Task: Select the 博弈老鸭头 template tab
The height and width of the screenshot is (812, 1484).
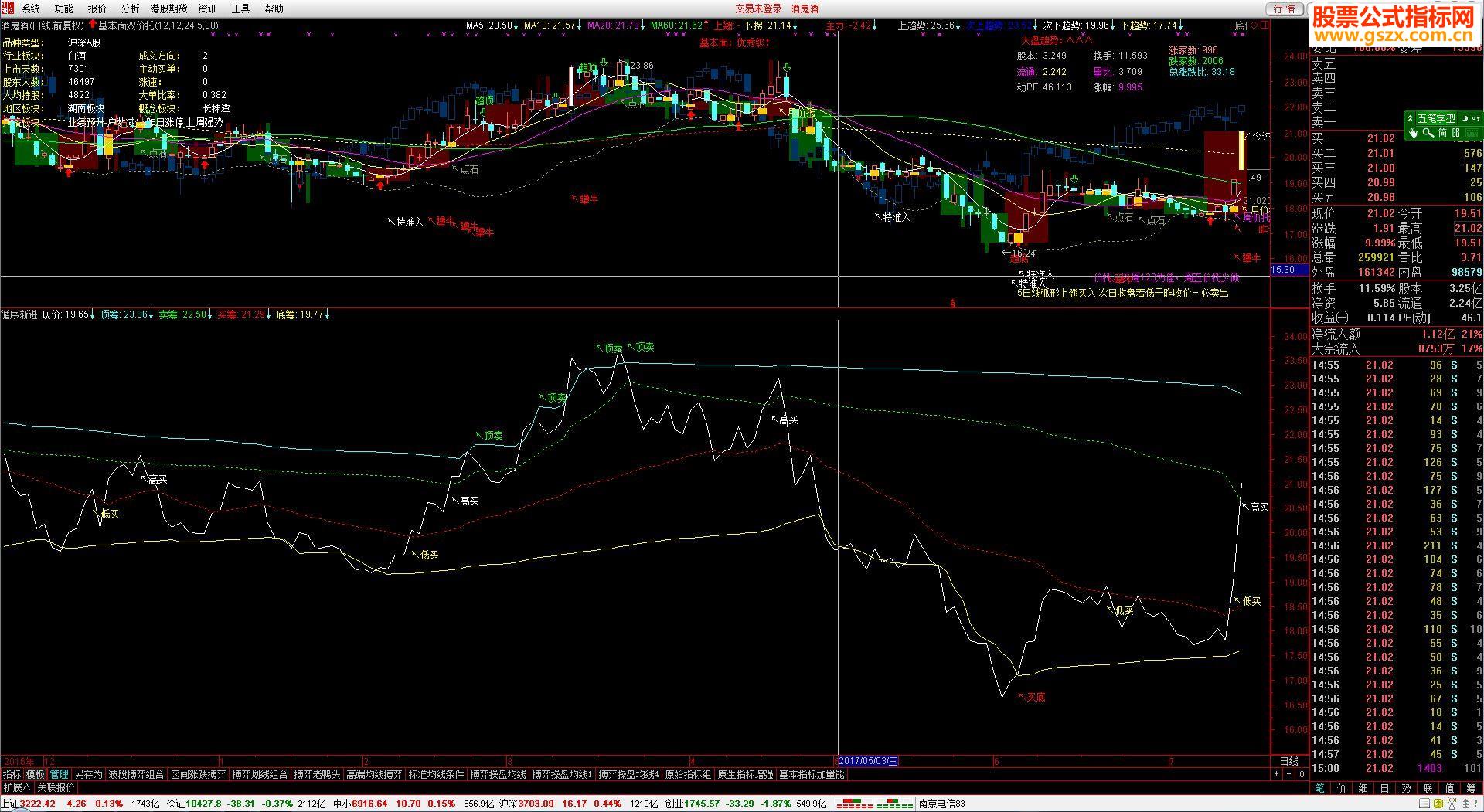Action: tap(317, 774)
